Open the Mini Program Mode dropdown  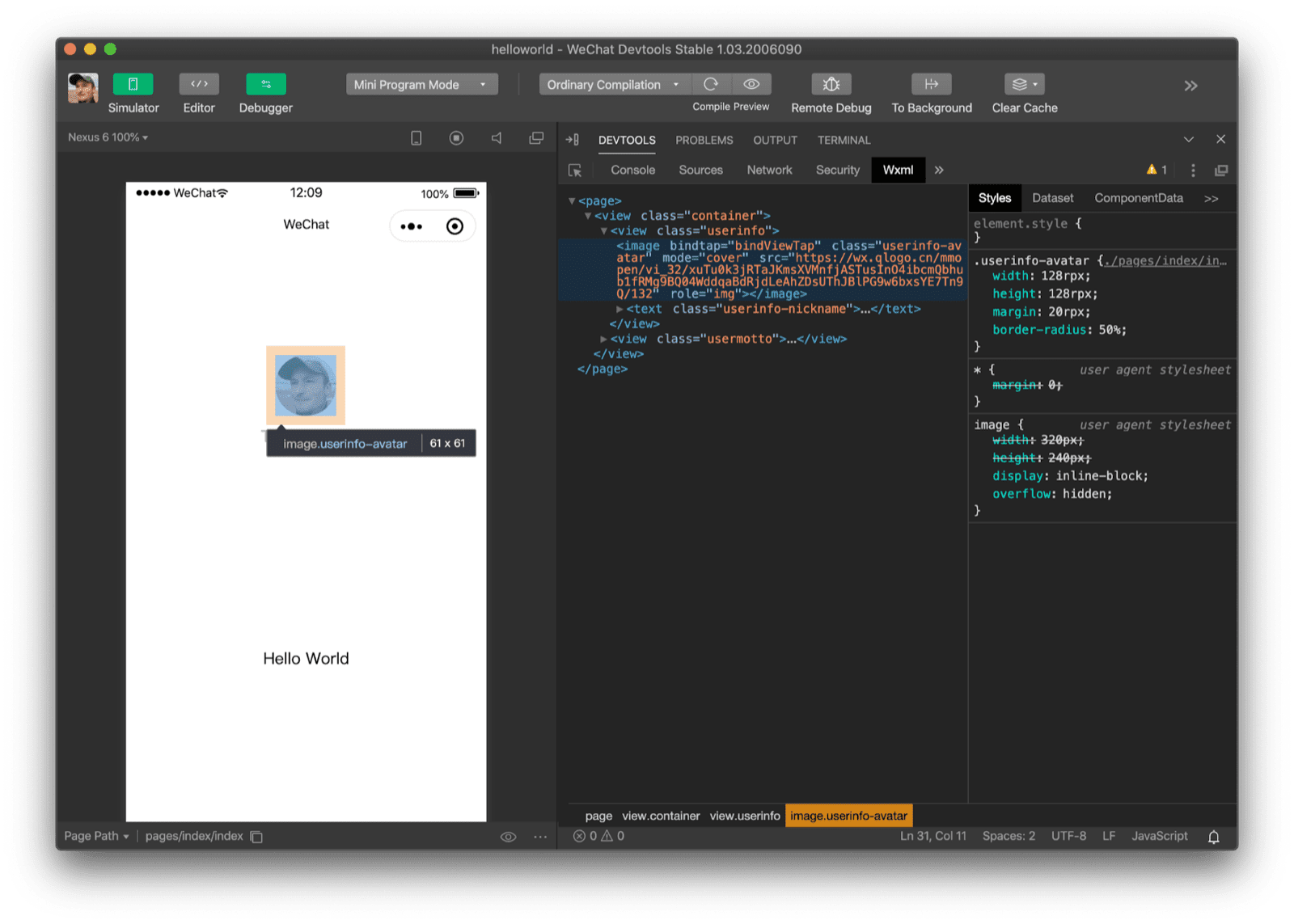pos(421,84)
